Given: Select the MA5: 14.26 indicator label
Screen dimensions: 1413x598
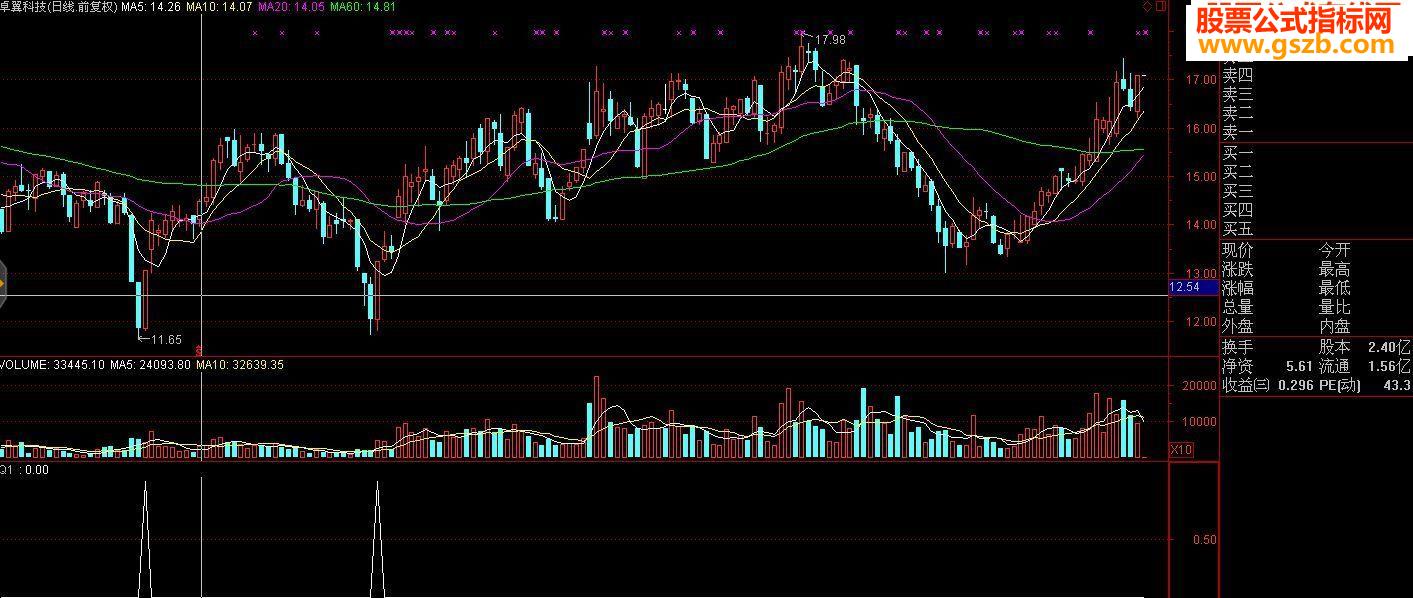Looking at the screenshot, I should (152, 7).
